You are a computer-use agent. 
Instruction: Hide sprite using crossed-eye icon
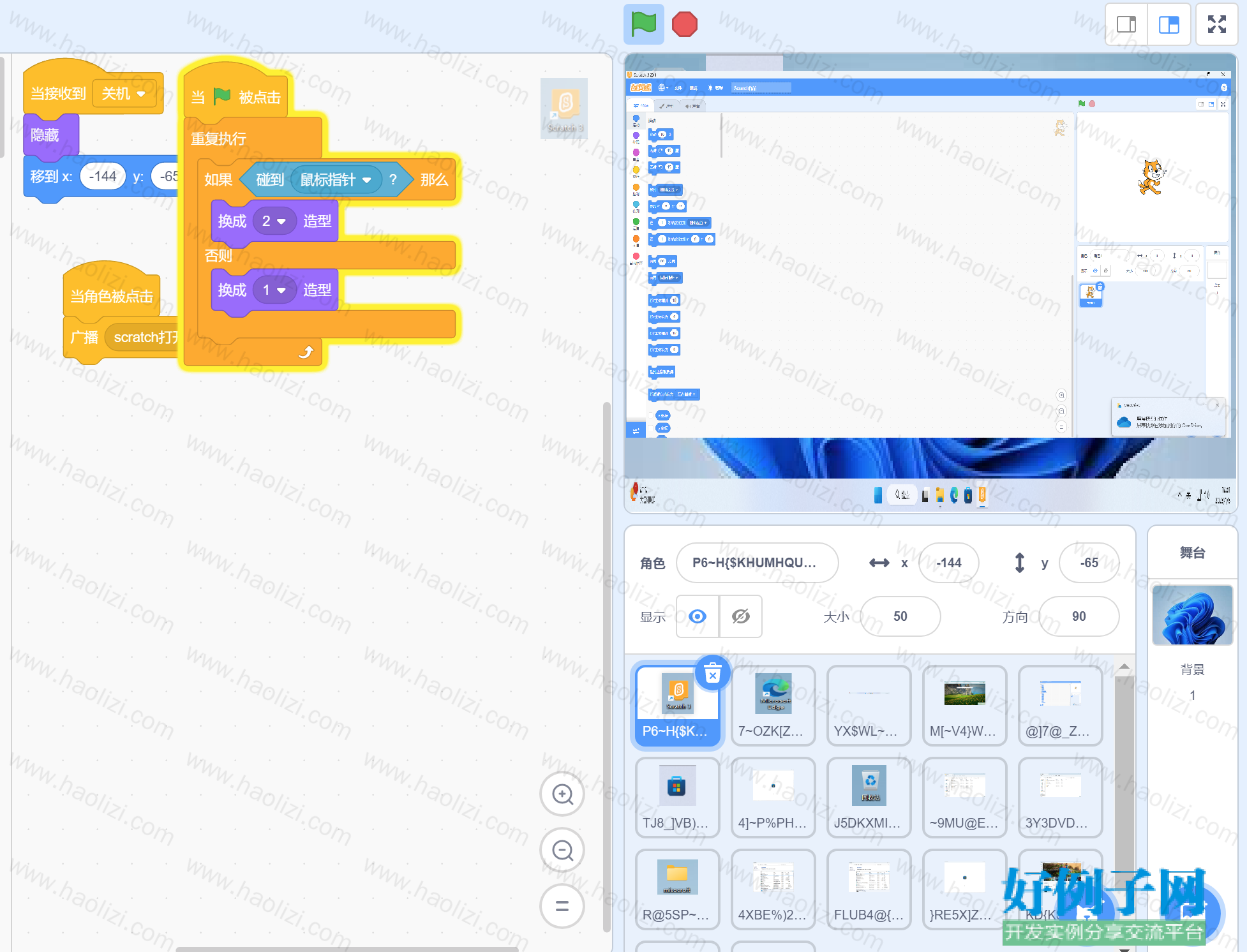(x=741, y=616)
